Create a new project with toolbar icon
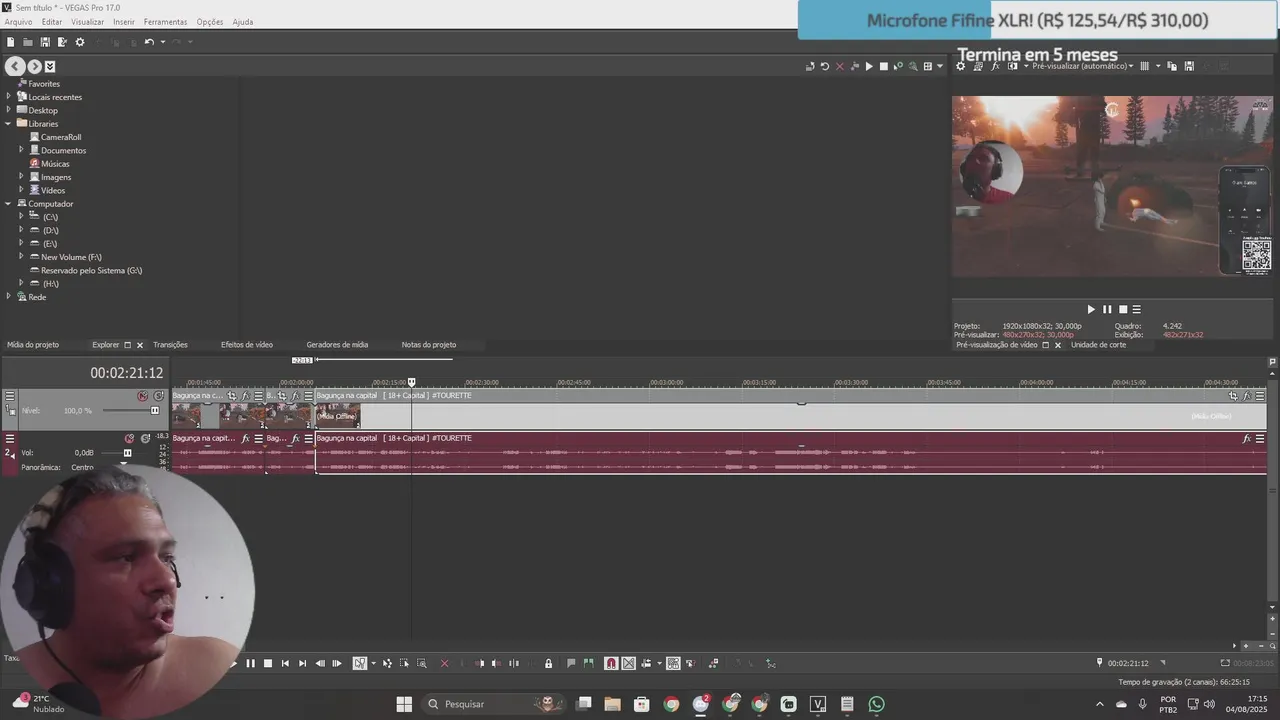The height and width of the screenshot is (720, 1280). point(10,42)
